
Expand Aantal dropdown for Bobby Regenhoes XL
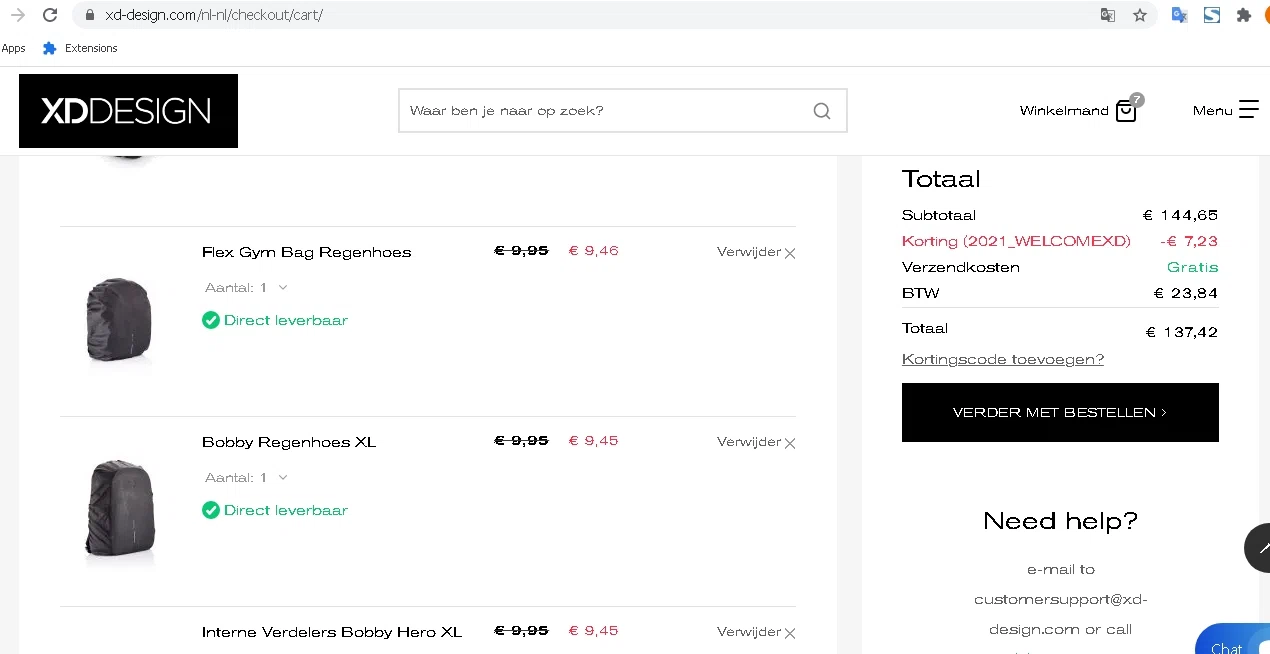point(247,477)
